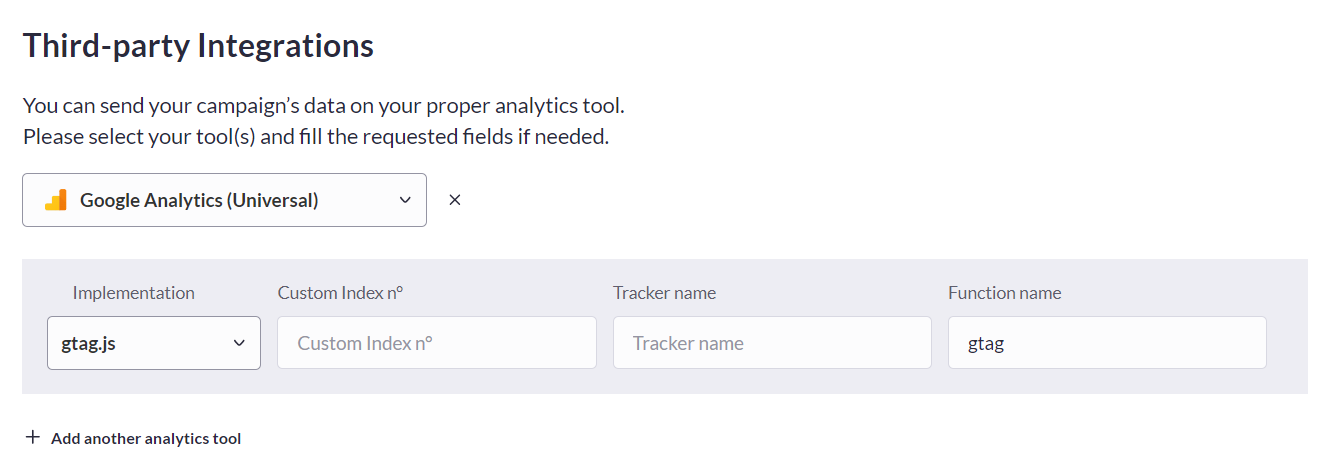Expand the analytics tool dropdown chevron
The height and width of the screenshot is (473, 1331).
[x=405, y=200]
